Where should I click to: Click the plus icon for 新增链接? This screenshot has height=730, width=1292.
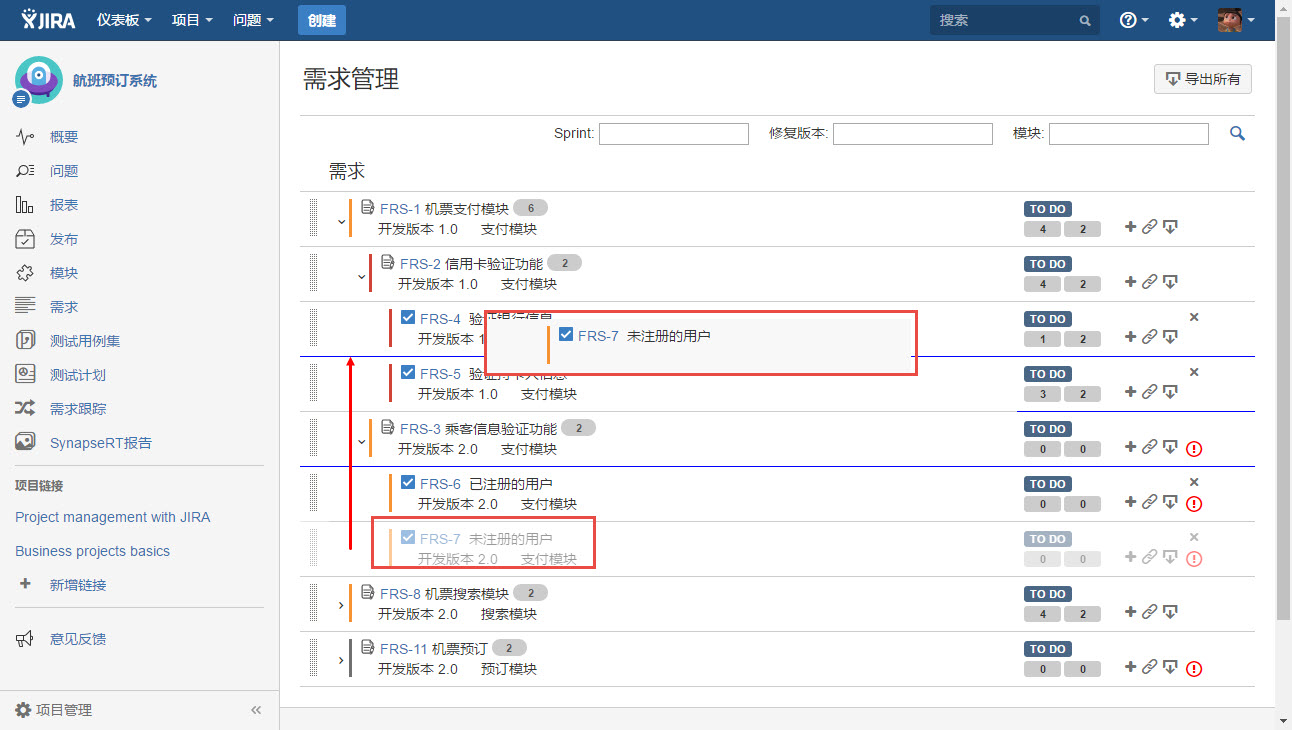tap(25, 584)
